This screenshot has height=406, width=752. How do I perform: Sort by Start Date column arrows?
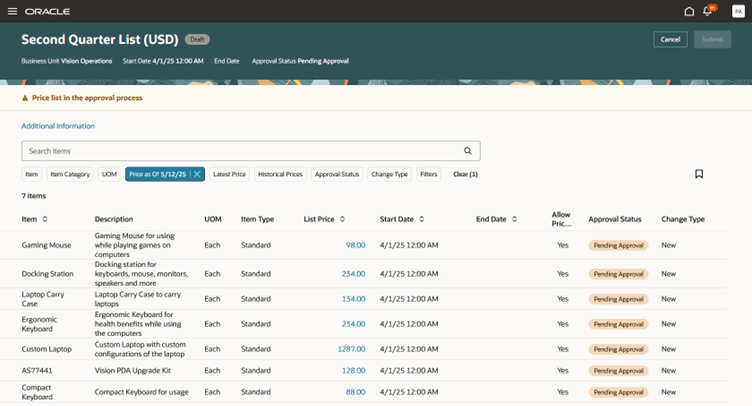422,219
